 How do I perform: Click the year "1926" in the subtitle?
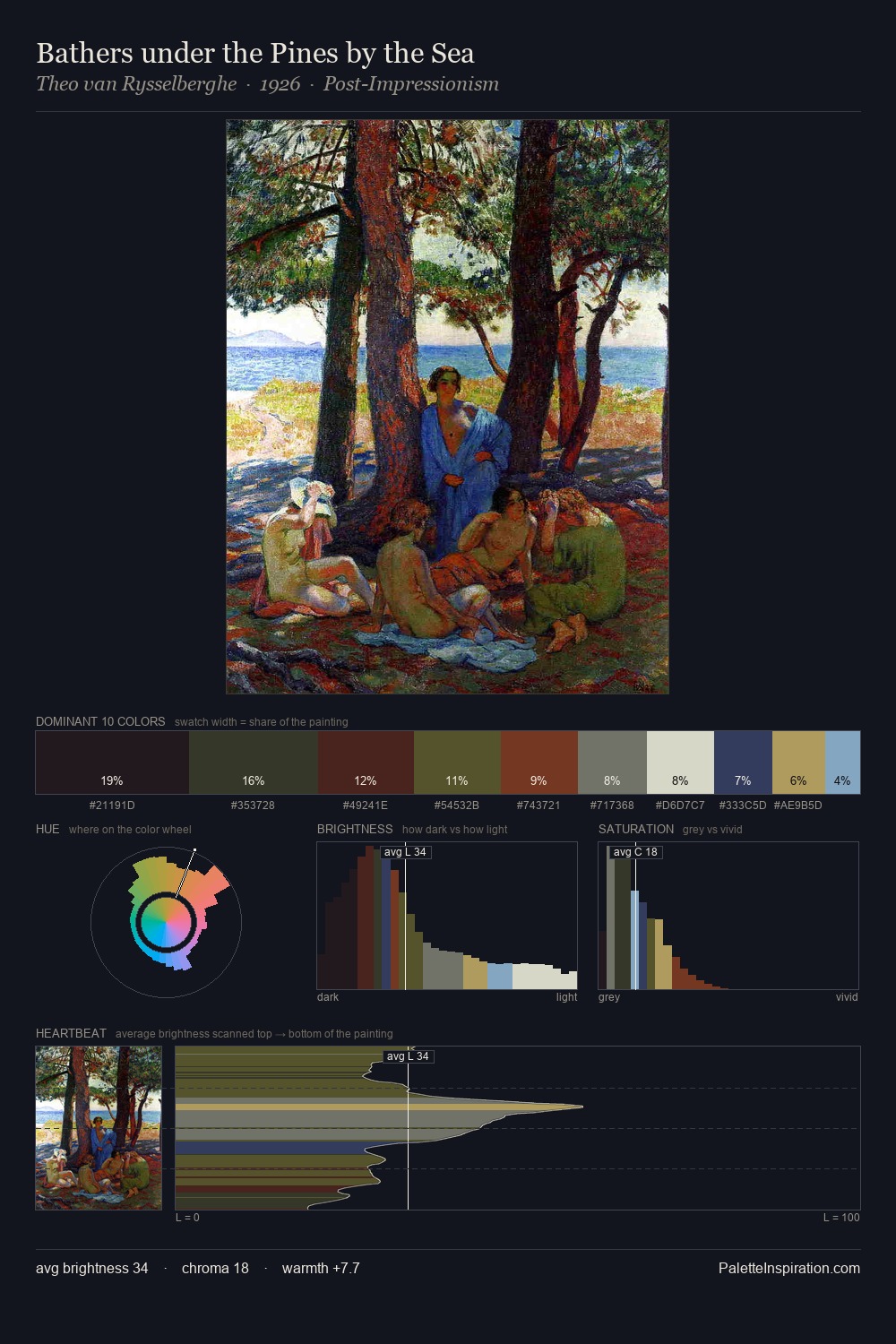point(280,84)
